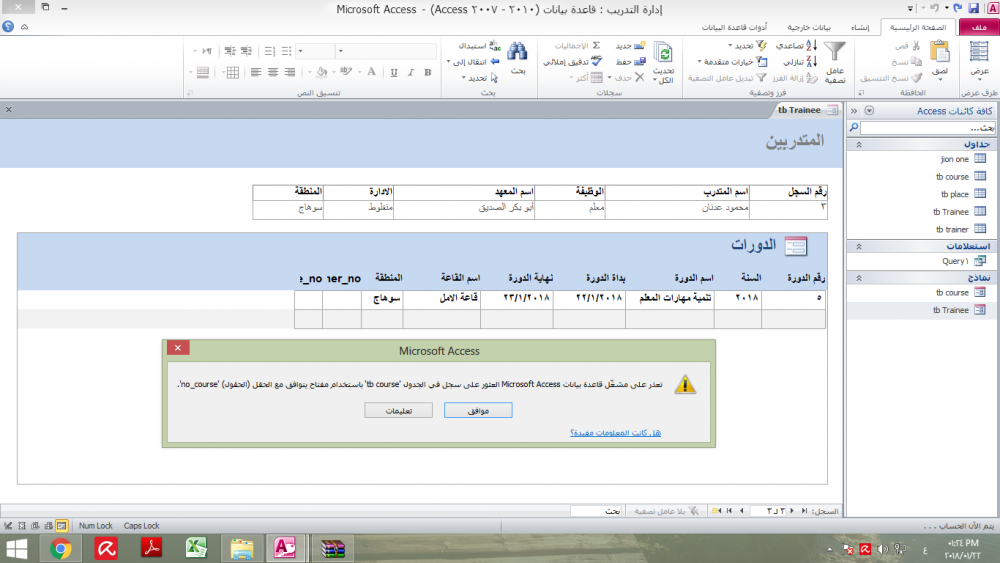Click the gridlines icon in text formatting group
Image resolution: width=1000 pixels, height=563 pixels.
click(233, 73)
